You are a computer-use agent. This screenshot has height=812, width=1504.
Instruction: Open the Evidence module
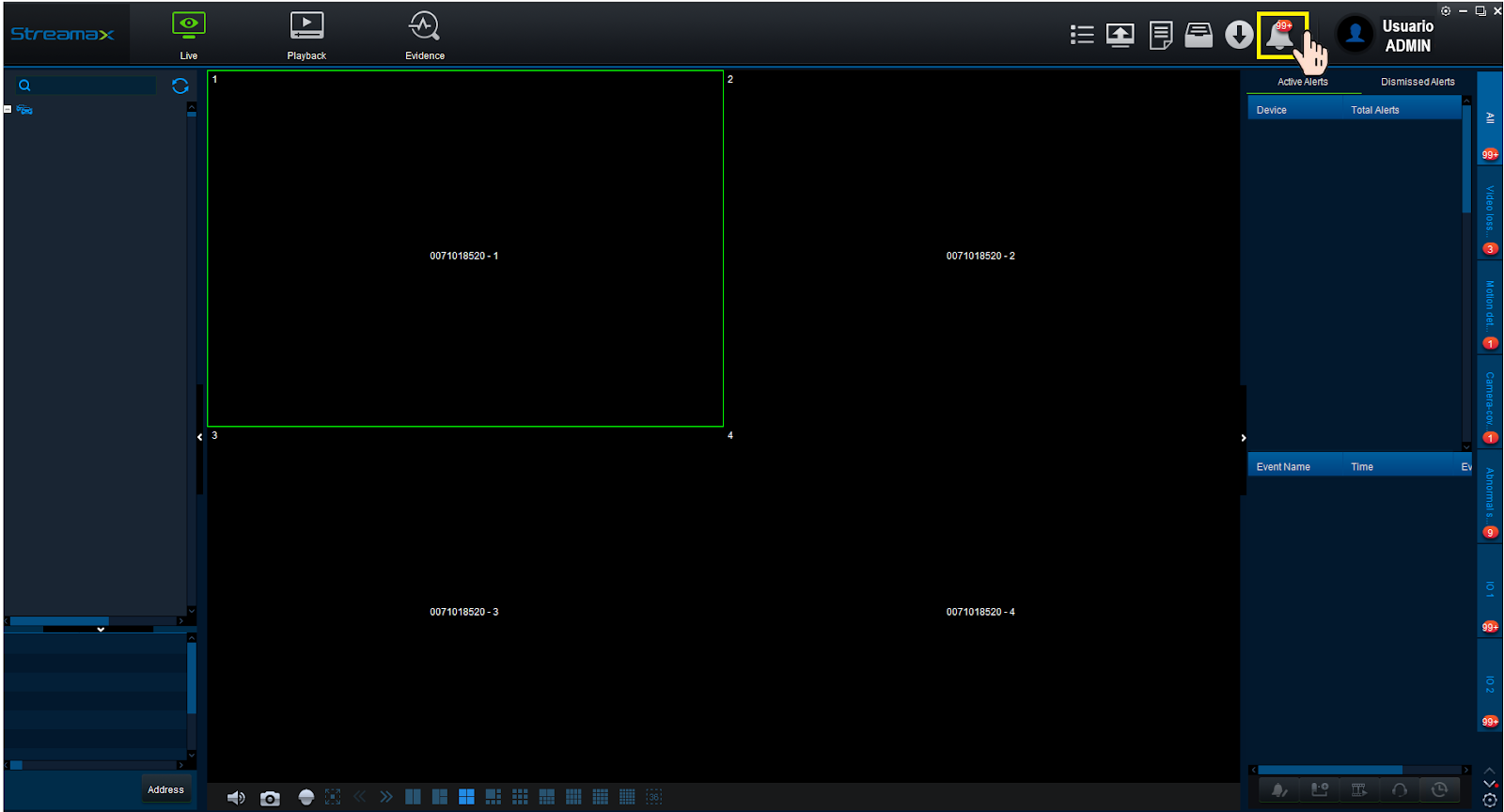click(425, 36)
